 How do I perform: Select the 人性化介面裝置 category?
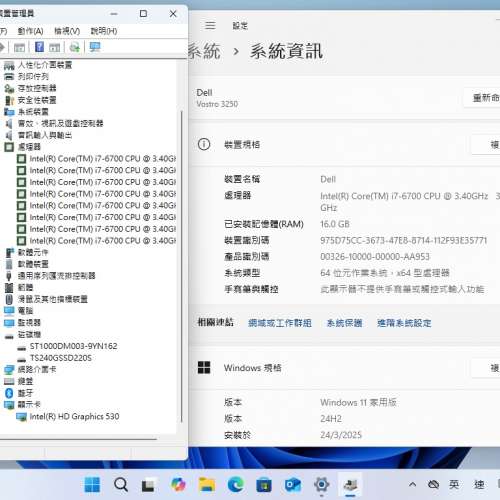pyautogui.click(x=45, y=65)
